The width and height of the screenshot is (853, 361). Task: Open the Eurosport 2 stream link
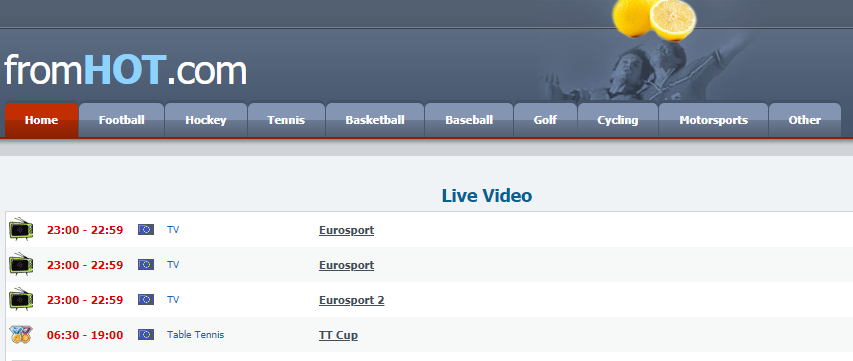tap(351, 300)
